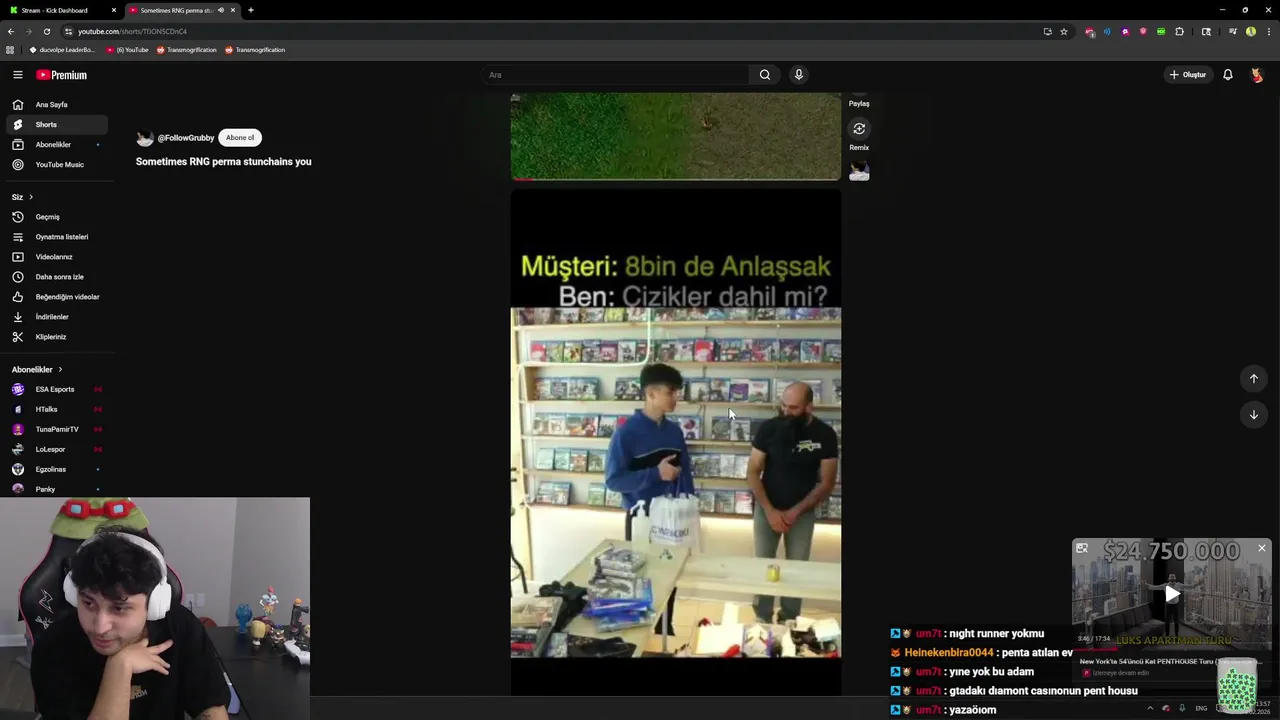Open the bookmarks bar apps grid
Screen dimensions: 1280x720
pos(10,50)
